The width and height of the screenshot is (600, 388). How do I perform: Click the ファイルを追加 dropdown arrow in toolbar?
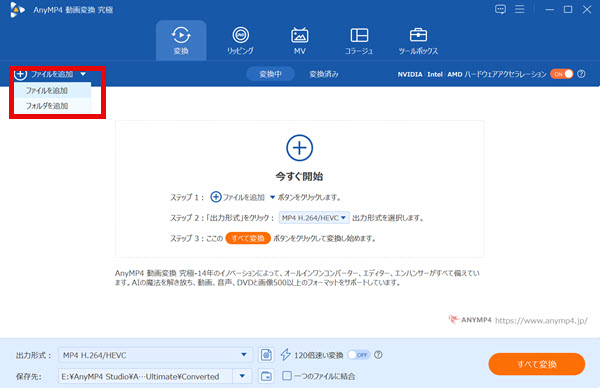point(83,74)
